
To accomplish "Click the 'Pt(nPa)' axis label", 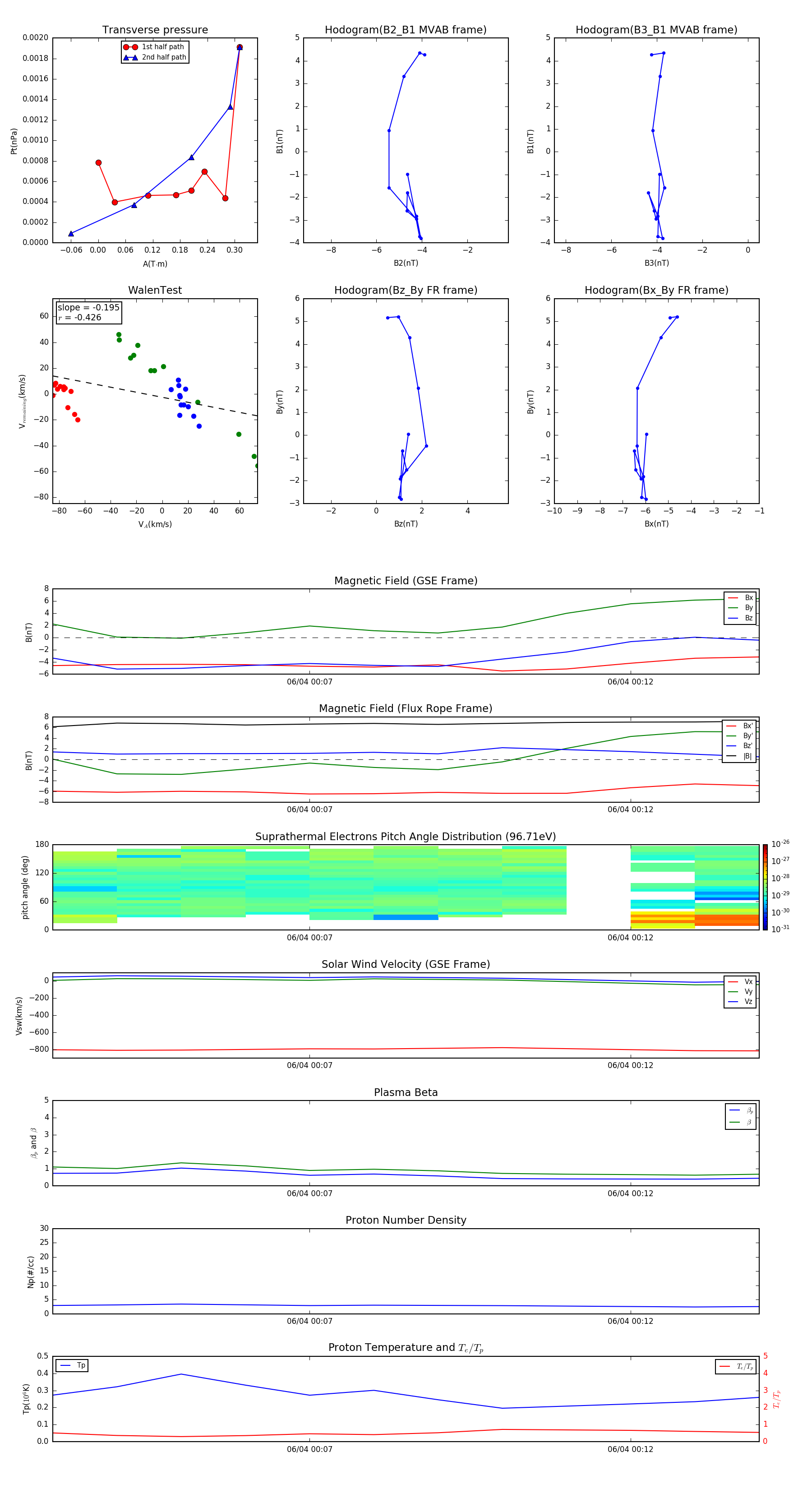I will [14, 140].
